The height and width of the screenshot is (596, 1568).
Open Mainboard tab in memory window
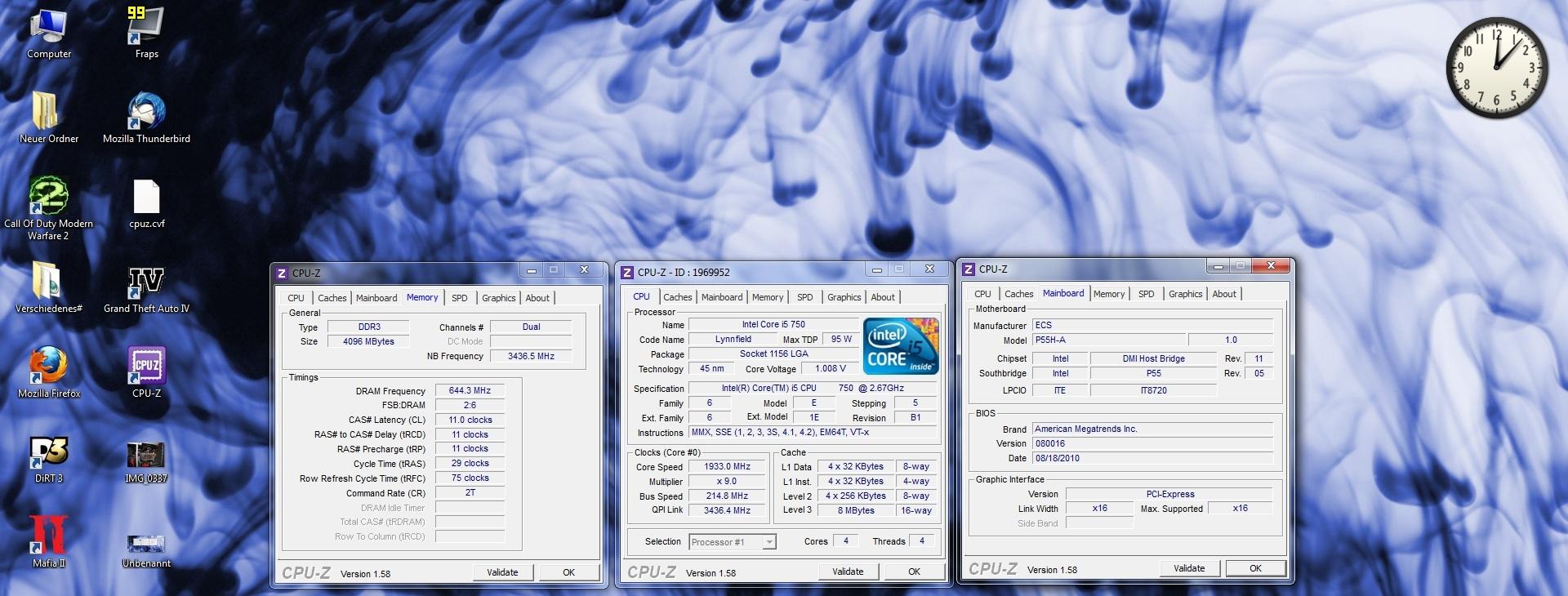tap(376, 298)
